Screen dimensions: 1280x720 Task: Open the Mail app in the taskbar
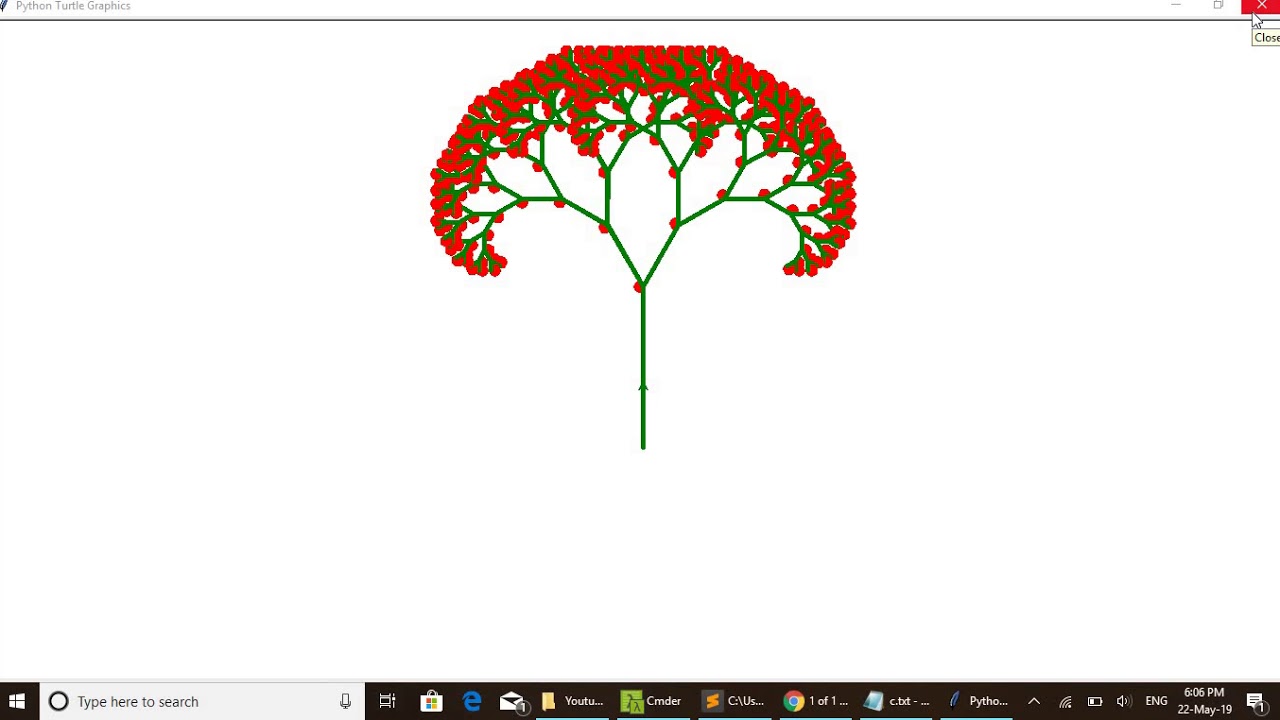pyautogui.click(x=512, y=701)
